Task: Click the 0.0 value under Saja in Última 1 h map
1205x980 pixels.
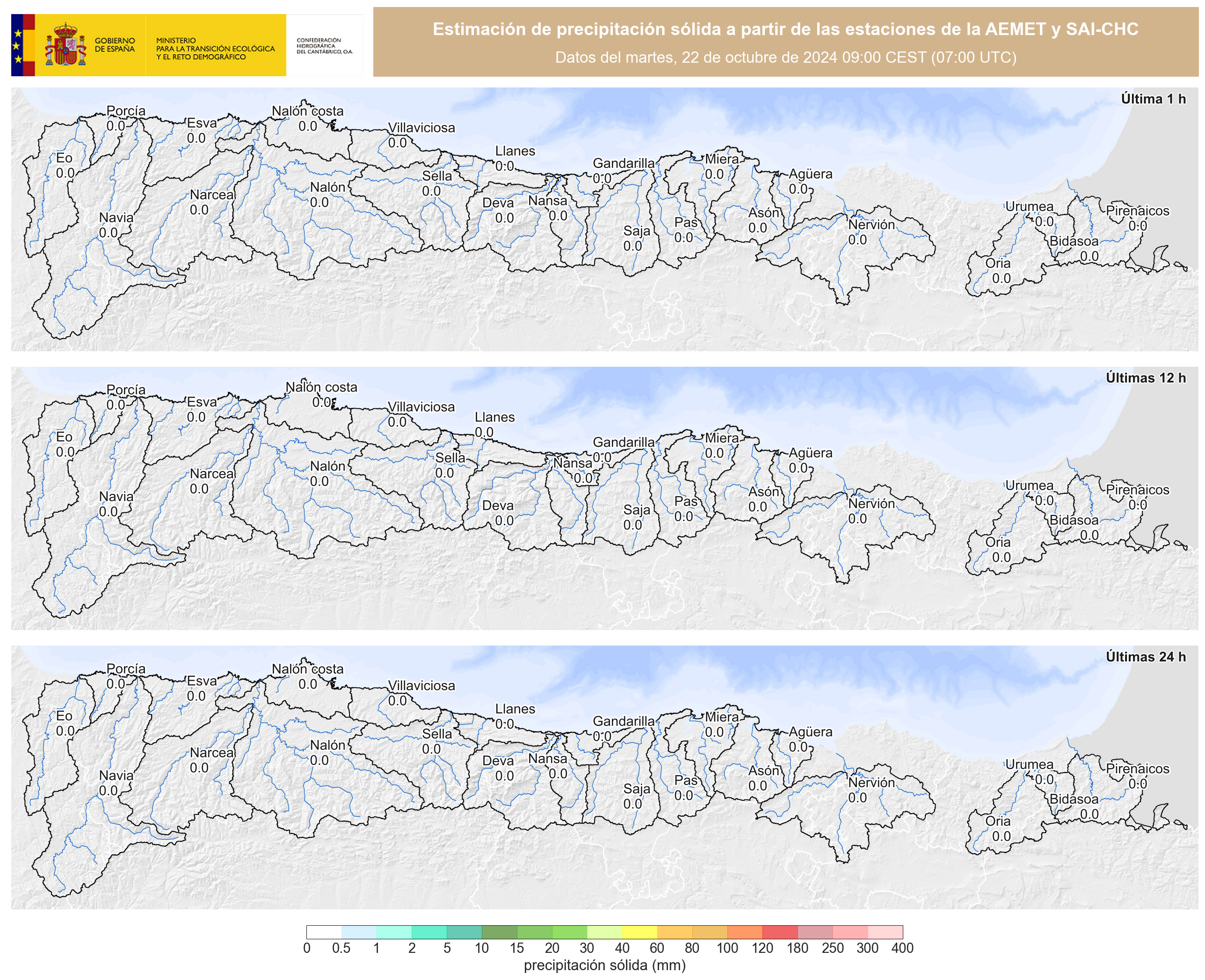Action: point(633,246)
